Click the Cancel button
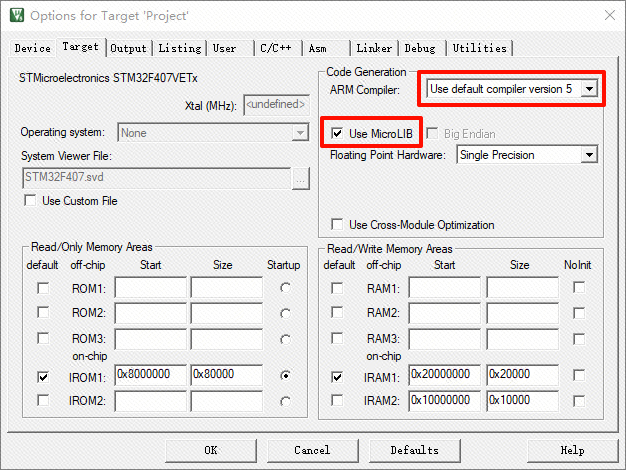Screen dimensions: 626x470 click(312, 450)
